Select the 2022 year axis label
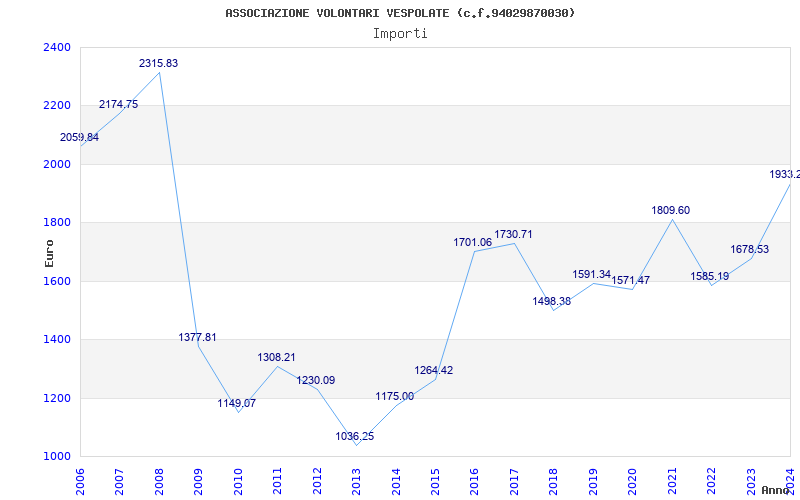The height and width of the screenshot is (500, 800). point(712,482)
